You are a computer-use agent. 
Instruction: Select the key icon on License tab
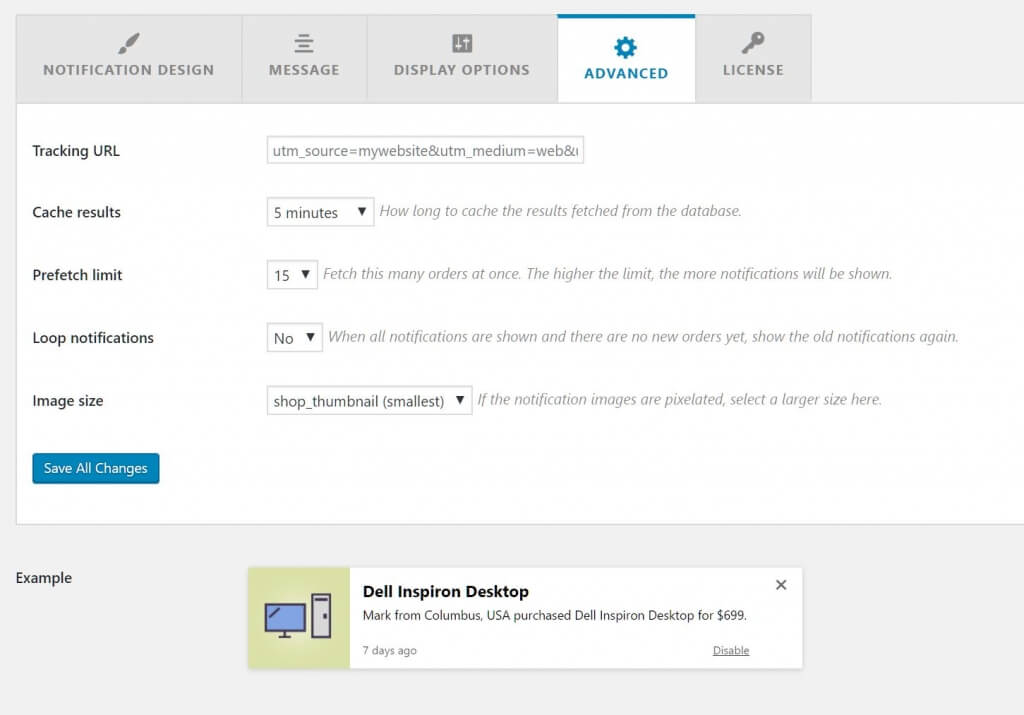[x=753, y=43]
